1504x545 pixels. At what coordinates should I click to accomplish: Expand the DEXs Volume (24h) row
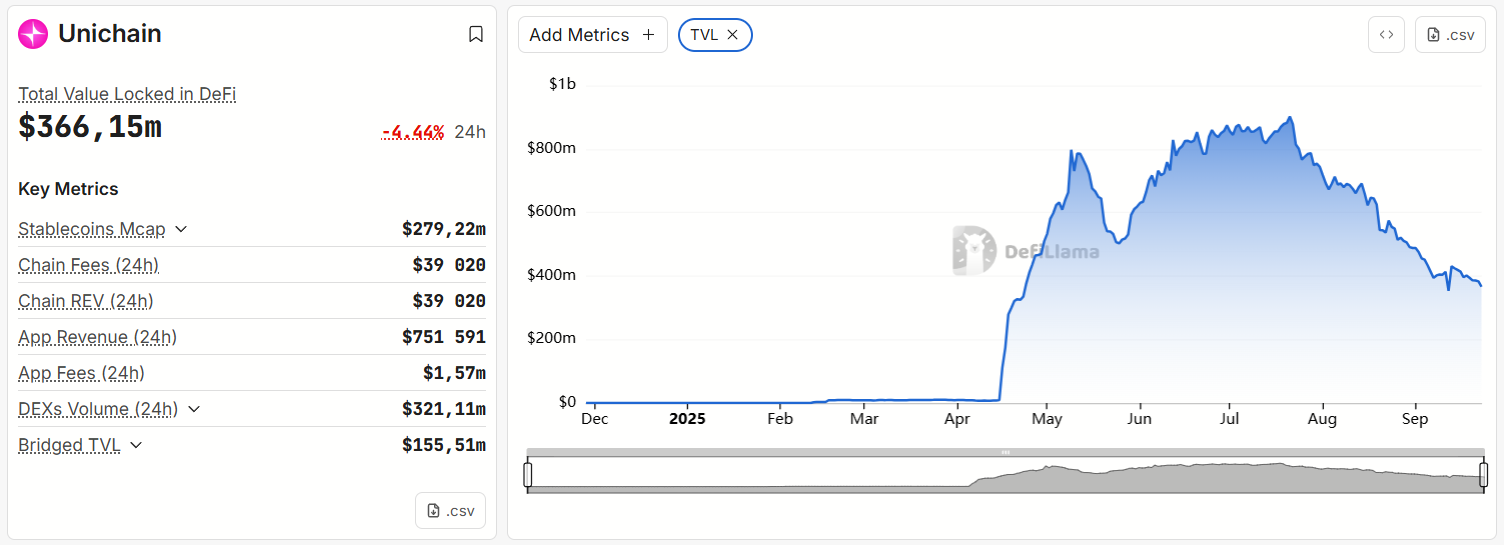click(194, 409)
